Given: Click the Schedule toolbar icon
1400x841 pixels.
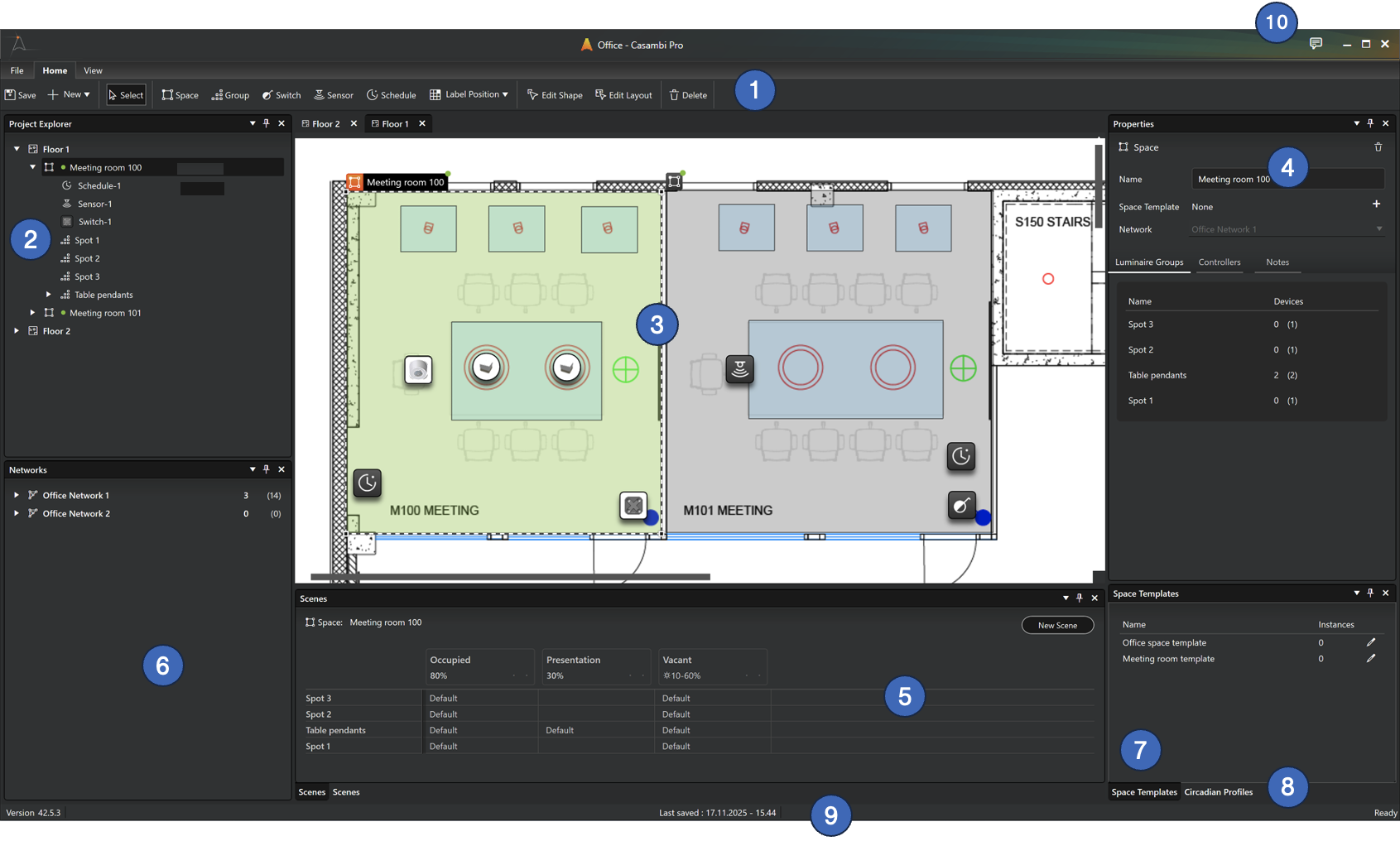Looking at the screenshot, I should [373, 95].
